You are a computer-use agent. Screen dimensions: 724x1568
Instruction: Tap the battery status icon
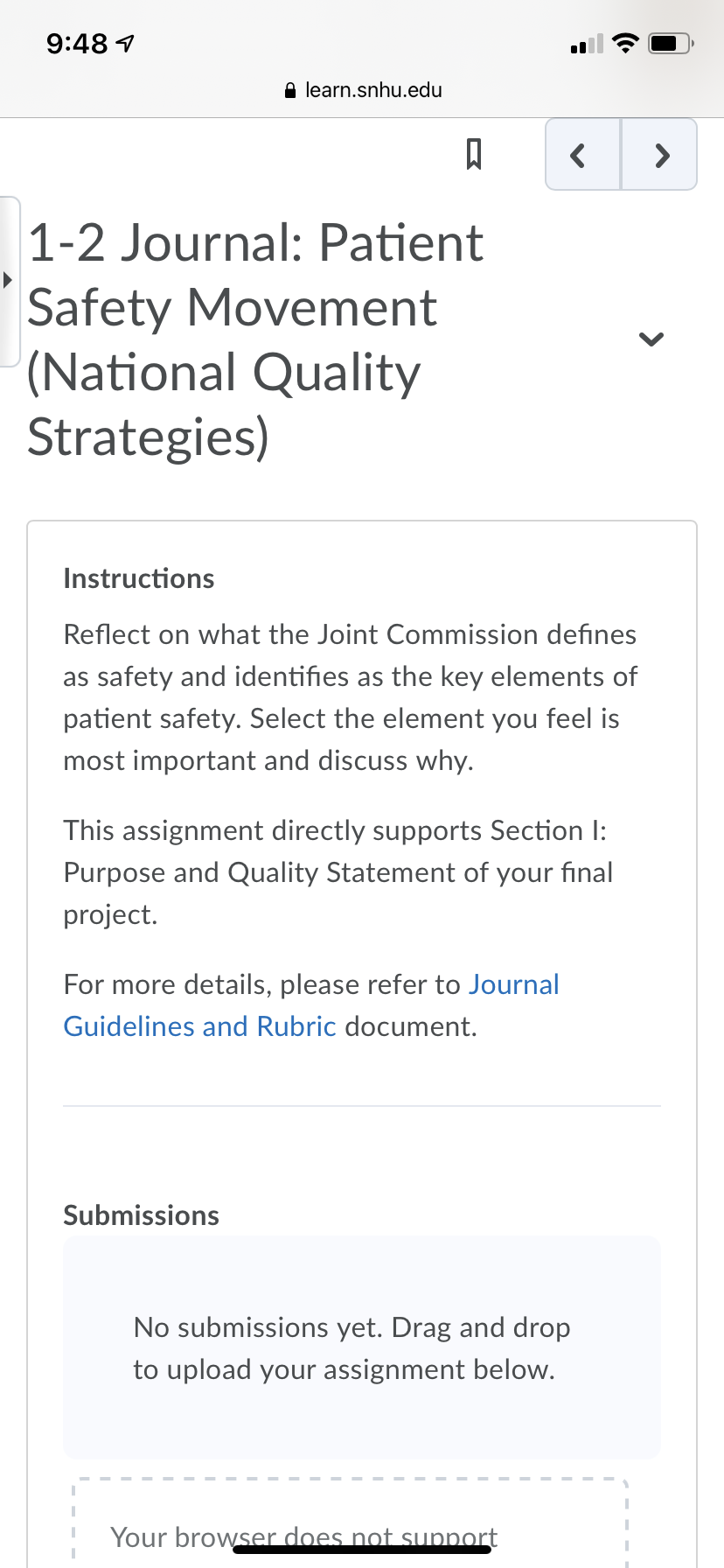point(671,43)
